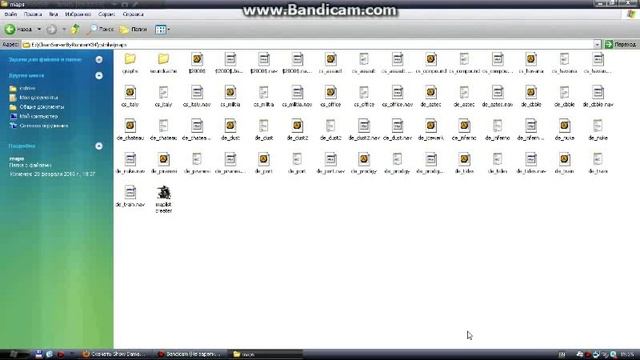
Task: Select the de_aztec map file with Half-Life icon
Action: point(431,96)
